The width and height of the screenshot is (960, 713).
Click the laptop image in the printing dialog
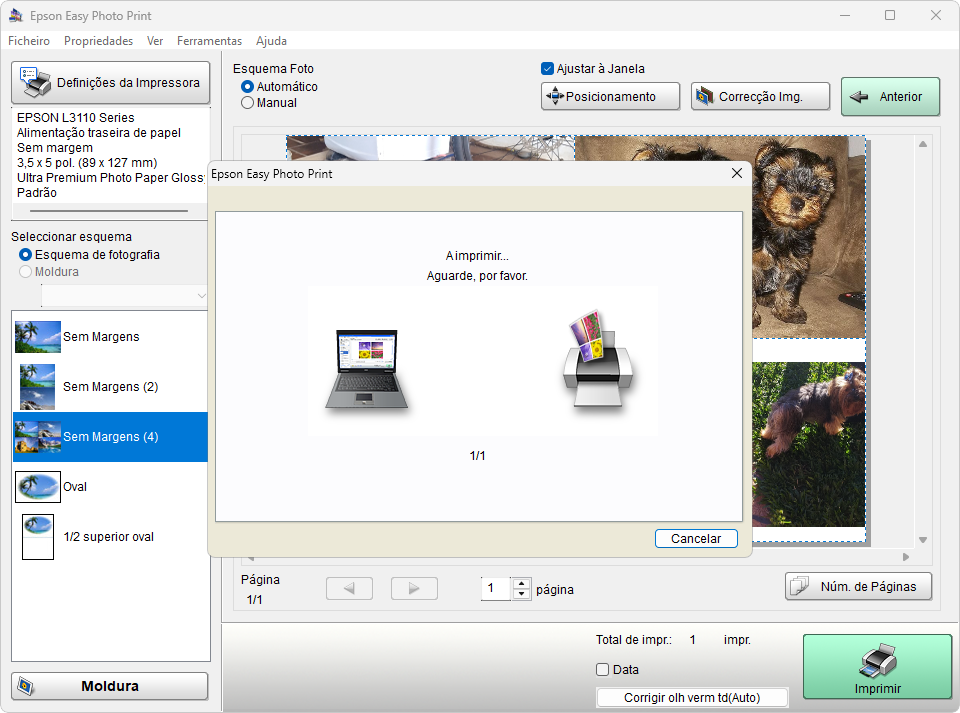coord(367,369)
